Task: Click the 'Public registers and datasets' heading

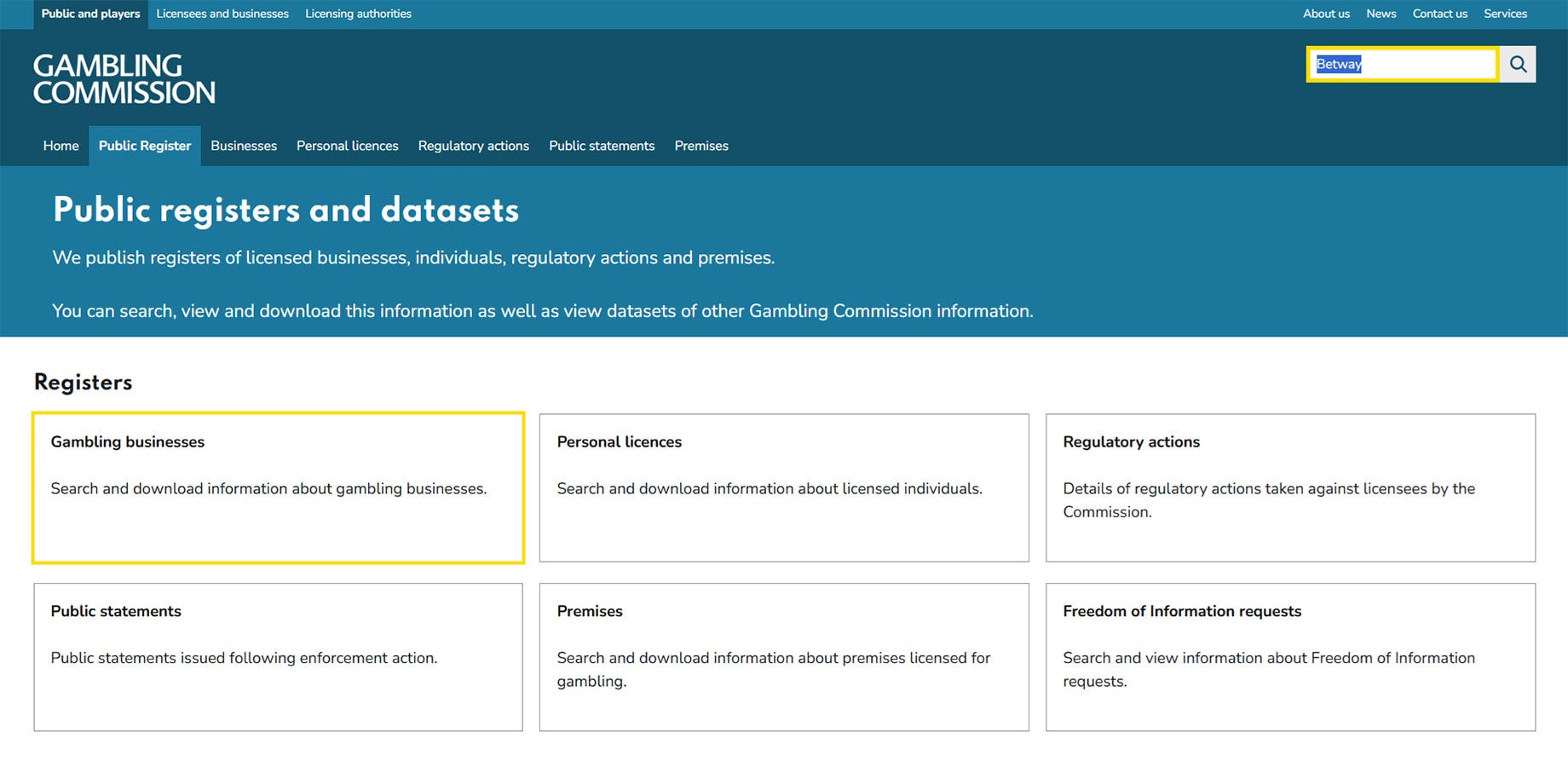Action: pyautogui.click(x=285, y=210)
